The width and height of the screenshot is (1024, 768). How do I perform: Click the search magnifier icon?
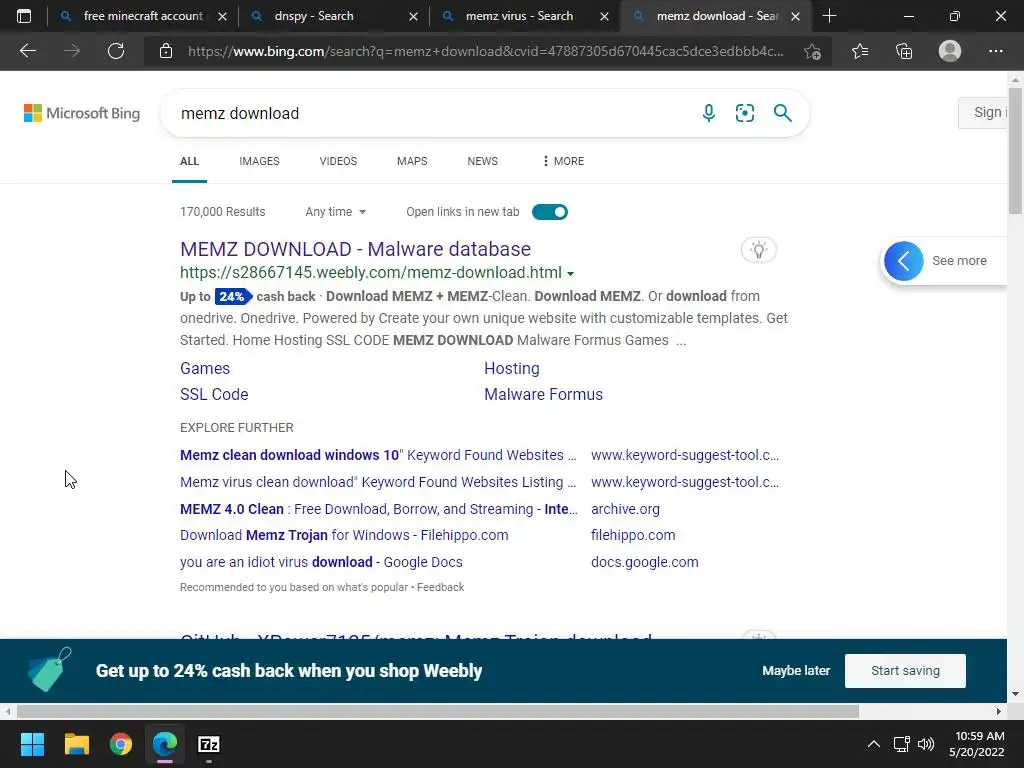[x=782, y=113]
